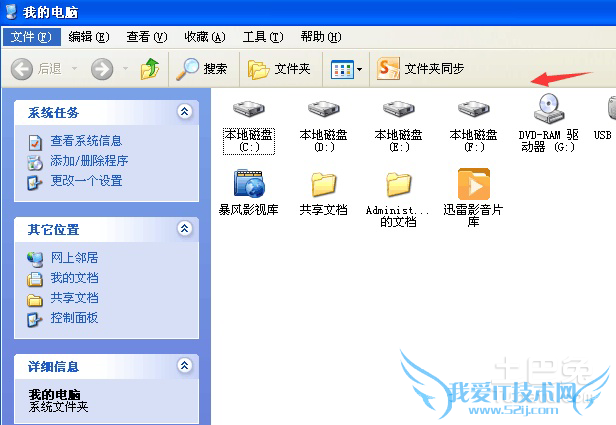Image resolution: width=616 pixels, height=425 pixels.
Task: Click the 控制面板 sidebar icon
Action: click(35, 320)
